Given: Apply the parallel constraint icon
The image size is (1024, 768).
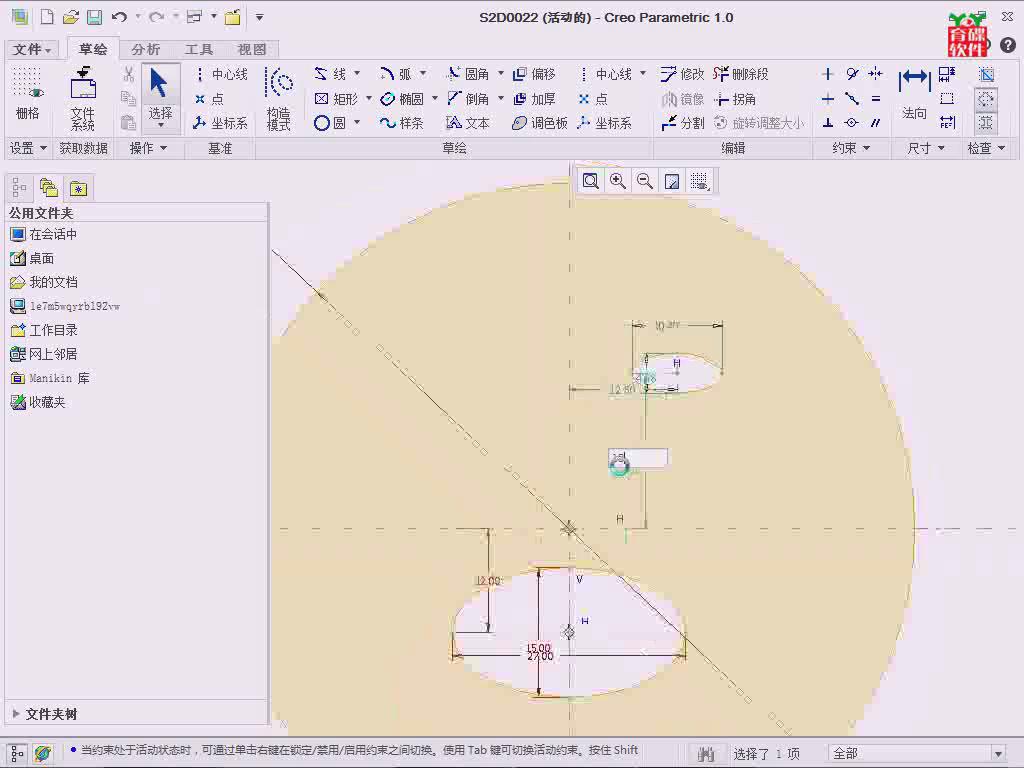Looking at the screenshot, I should tap(876, 123).
